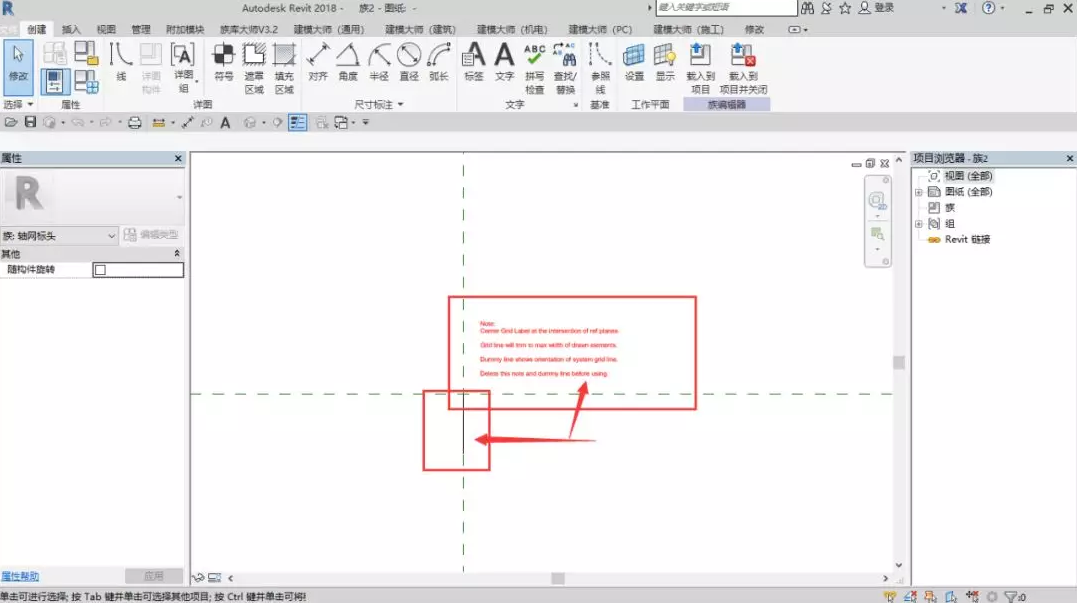Switch to the 插入 ribbon tab
The width and height of the screenshot is (1077, 603).
tap(71, 30)
